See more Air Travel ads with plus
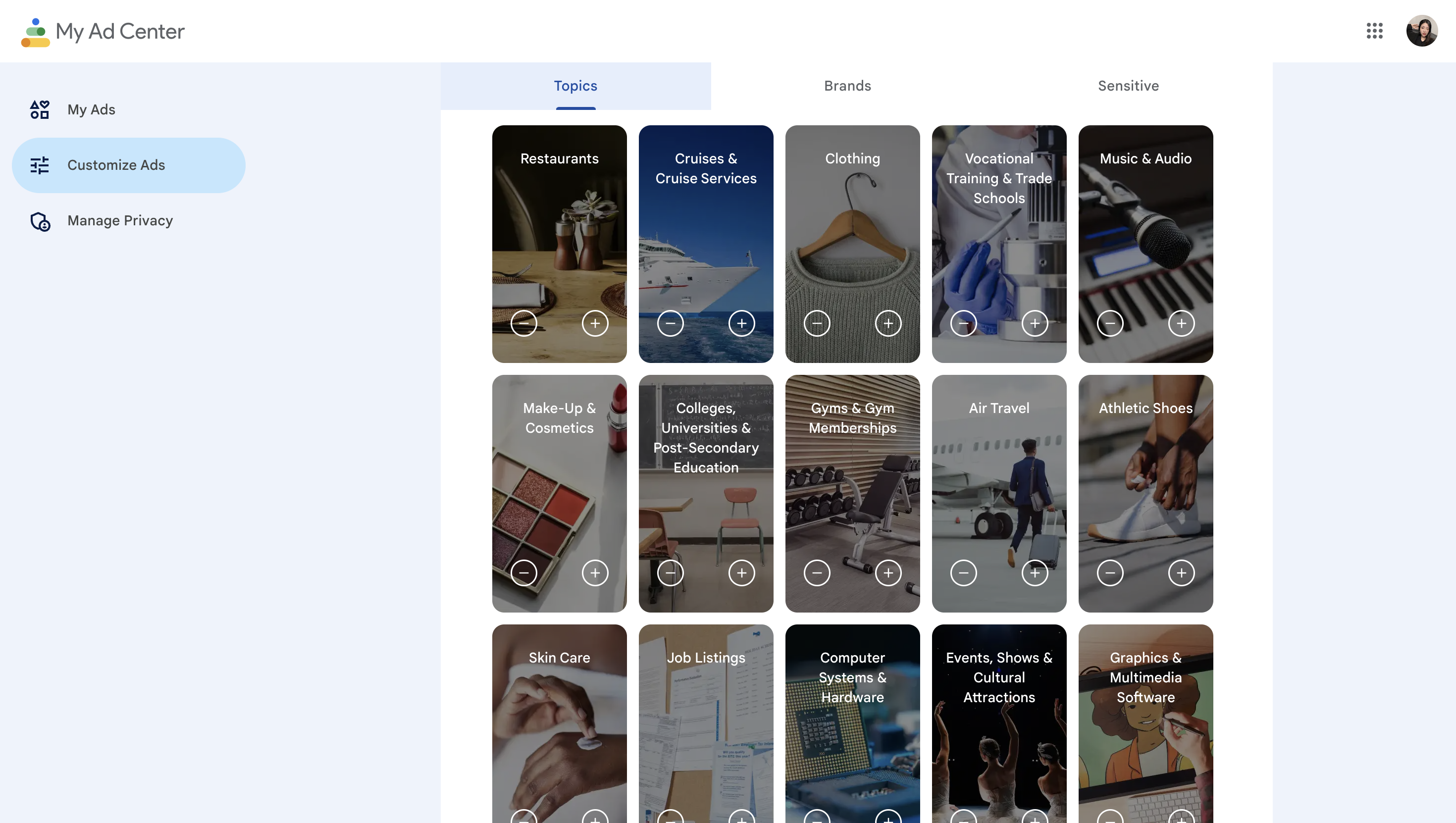The height and width of the screenshot is (823, 1456). (1035, 573)
